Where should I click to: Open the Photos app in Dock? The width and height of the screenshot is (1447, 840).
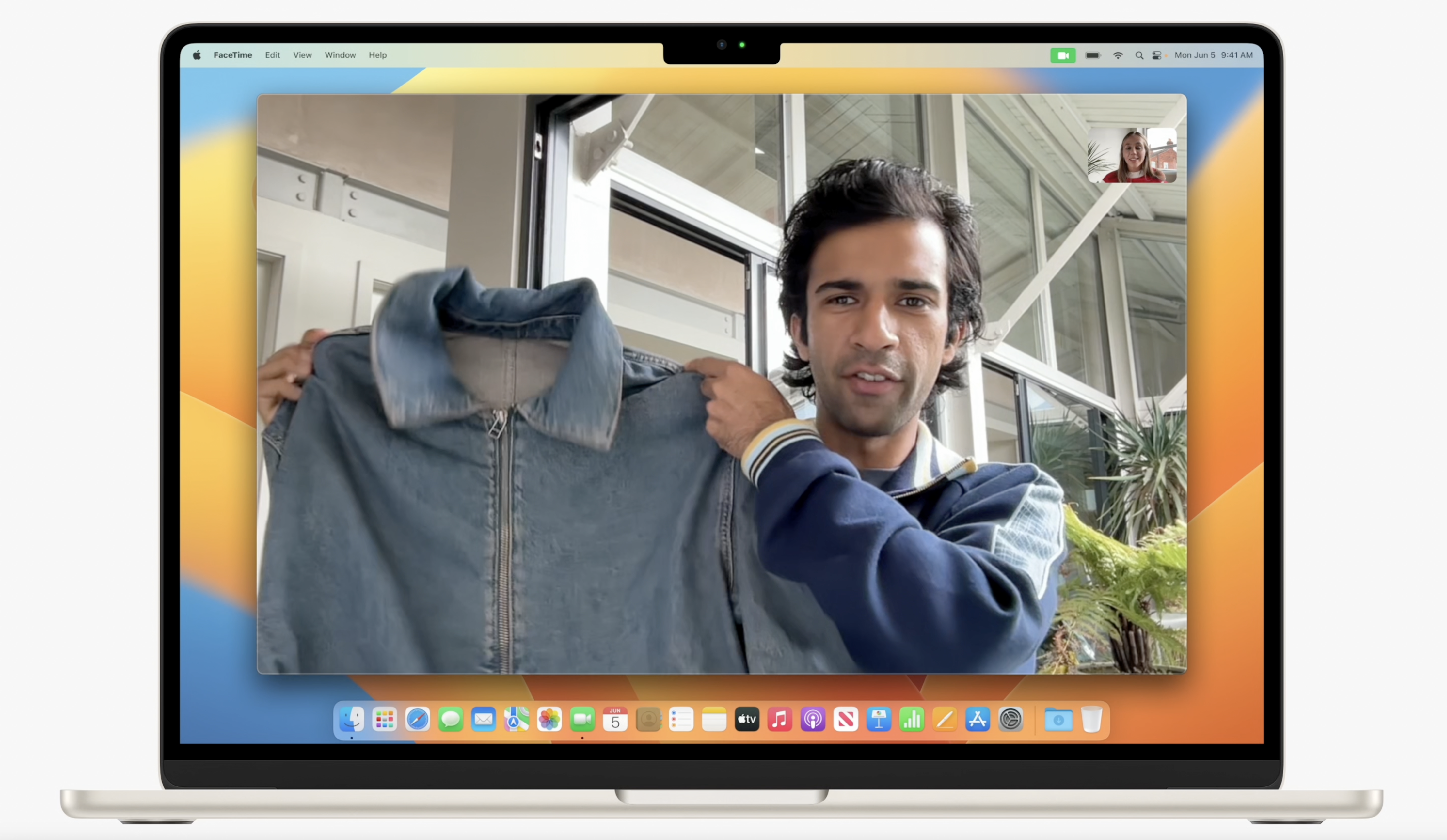549,719
